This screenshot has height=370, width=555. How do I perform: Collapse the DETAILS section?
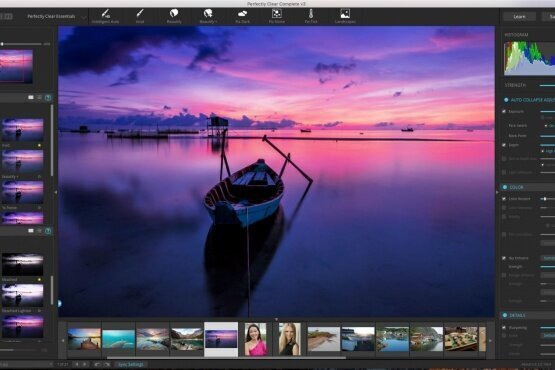(505, 315)
